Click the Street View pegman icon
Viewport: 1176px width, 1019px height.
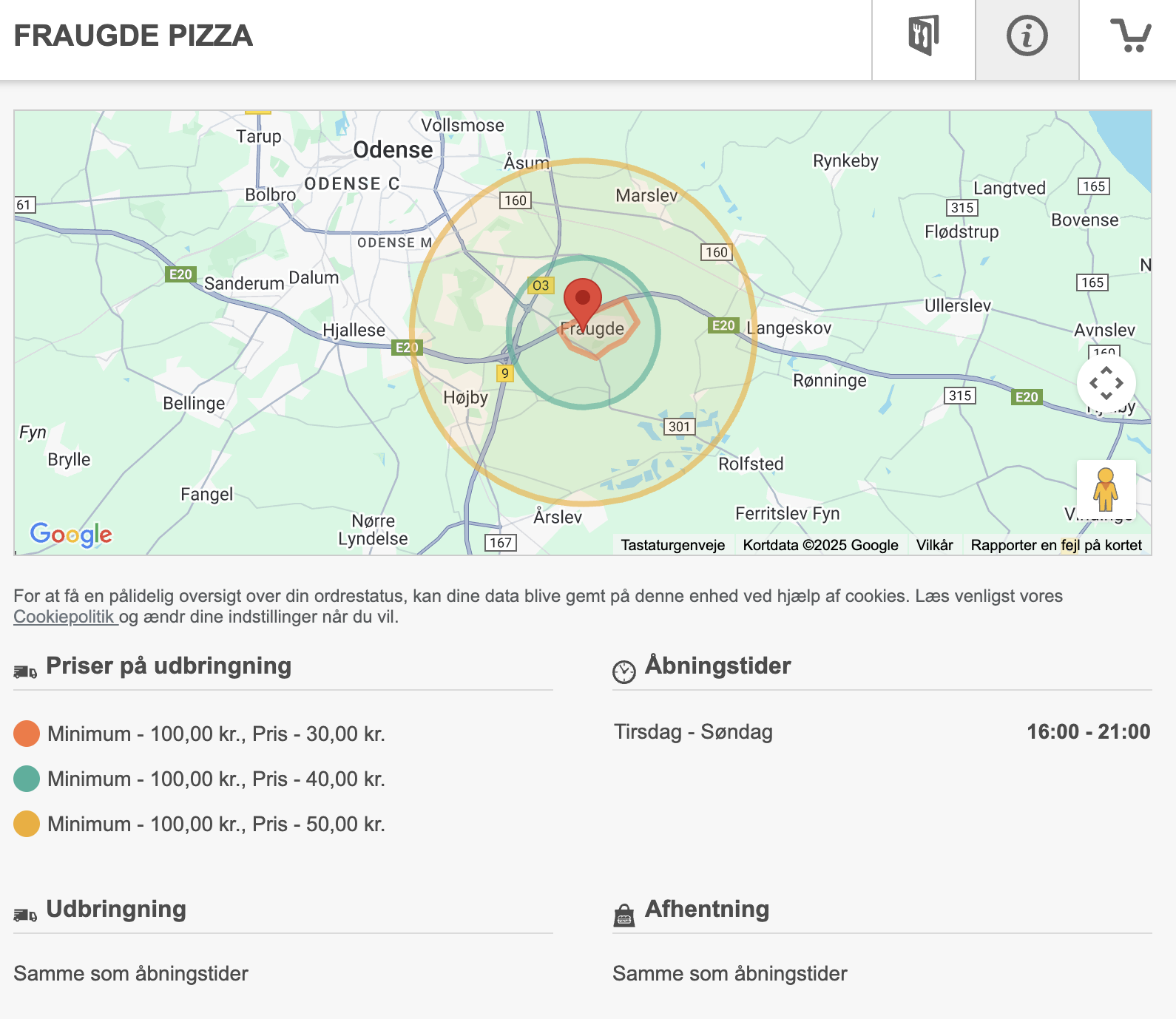1106,490
